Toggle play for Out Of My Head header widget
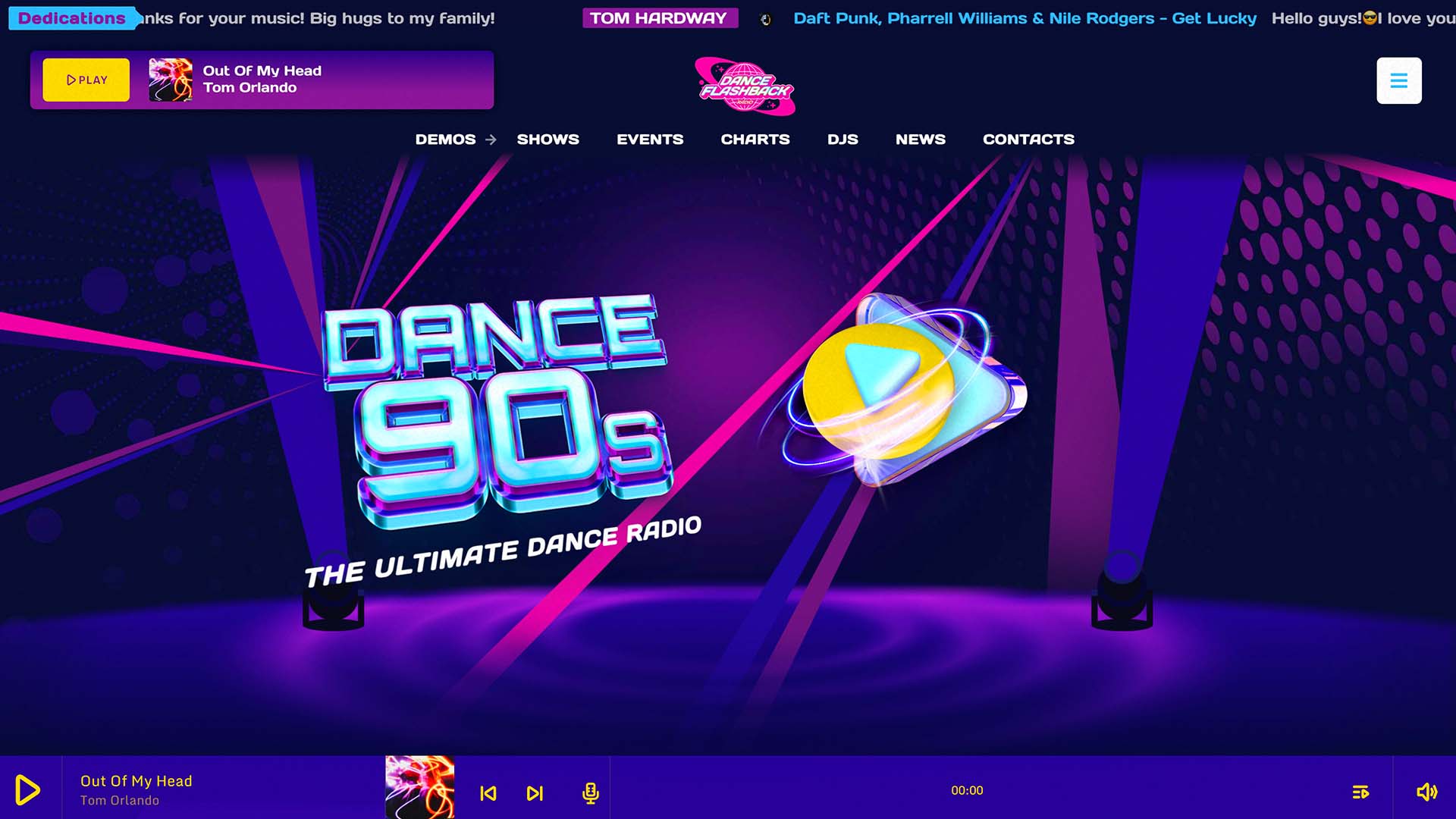 click(85, 80)
